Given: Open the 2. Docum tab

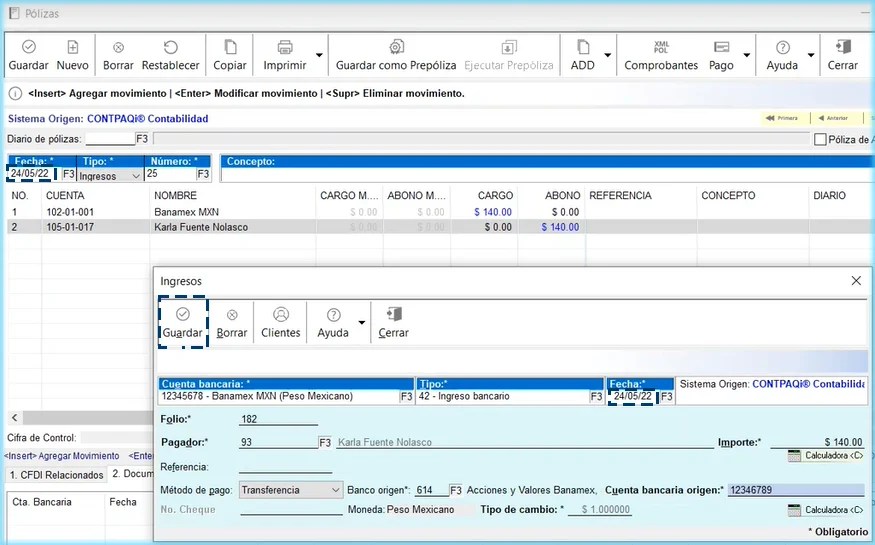Looking at the screenshot, I should coord(132,474).
